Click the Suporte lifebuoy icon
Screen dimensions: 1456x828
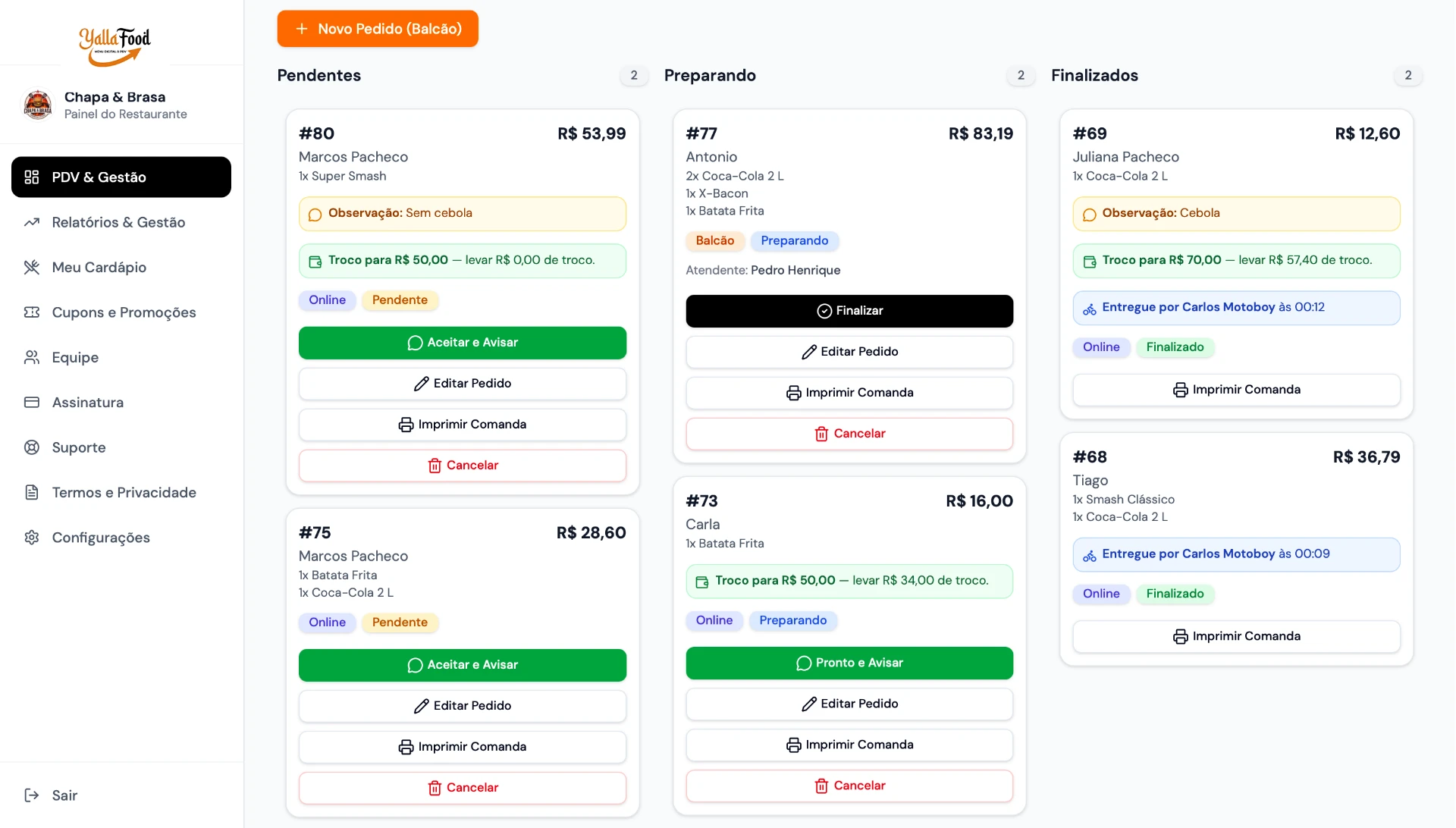click(32, 447)
